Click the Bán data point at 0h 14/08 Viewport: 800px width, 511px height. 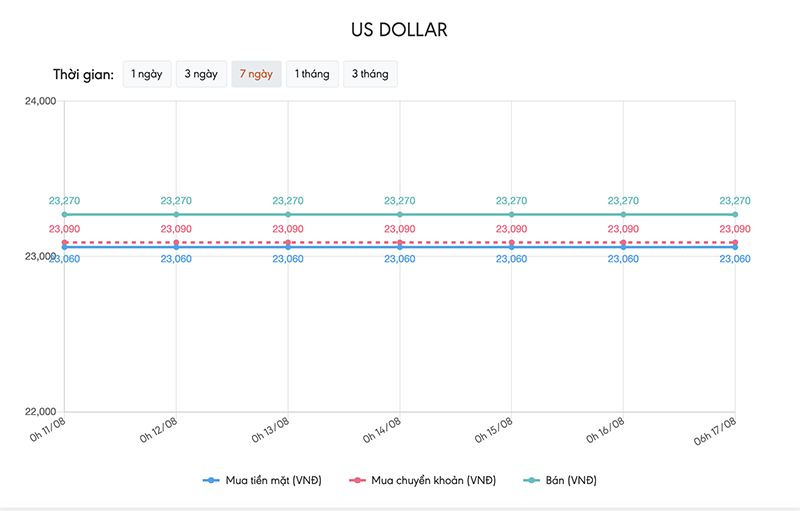[x=400, y=214]
